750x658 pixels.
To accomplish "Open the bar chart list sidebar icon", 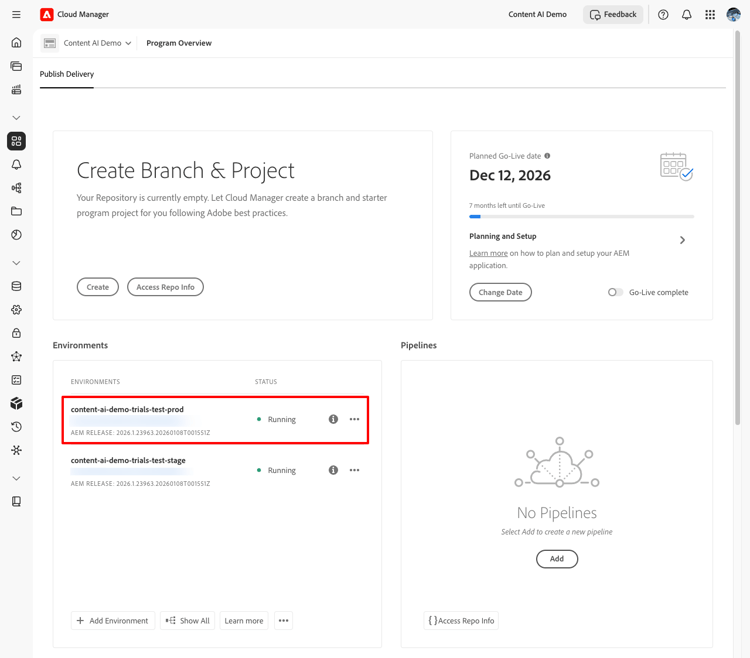I will tap(16, 89).
